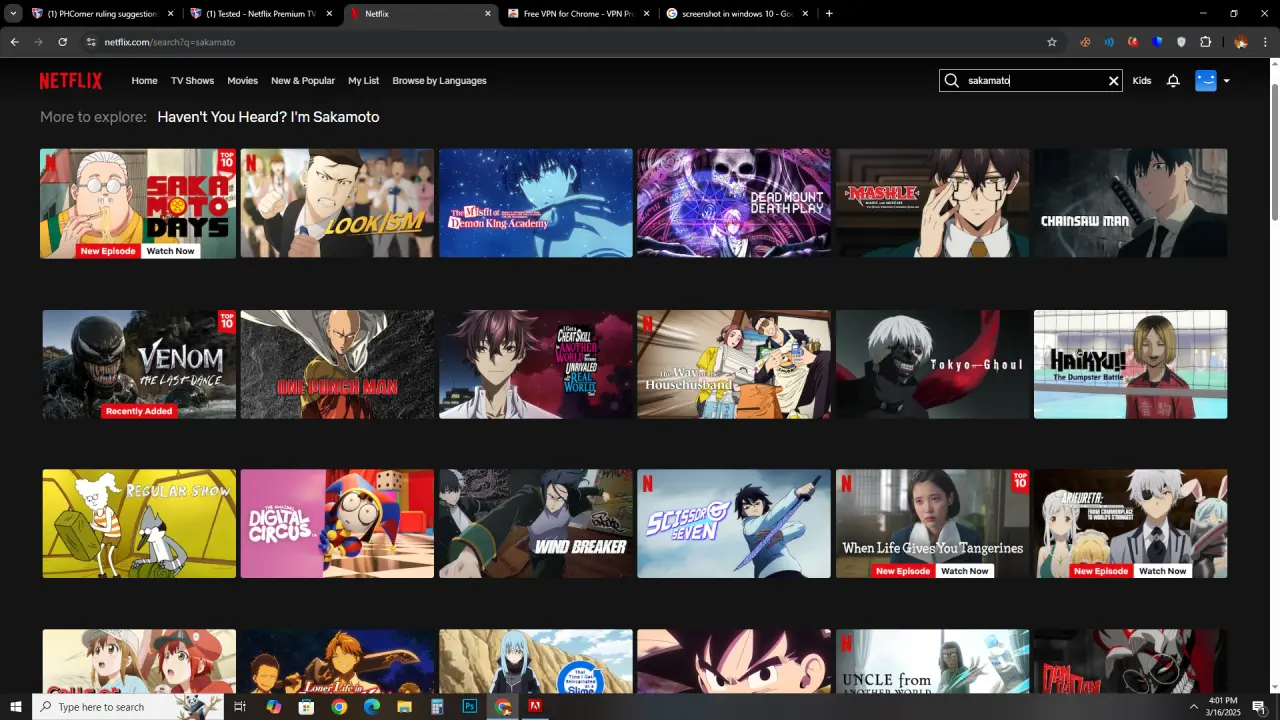Open the cookie extension icon
This screenshot has height=720, width=1280.
point(1085,42)
